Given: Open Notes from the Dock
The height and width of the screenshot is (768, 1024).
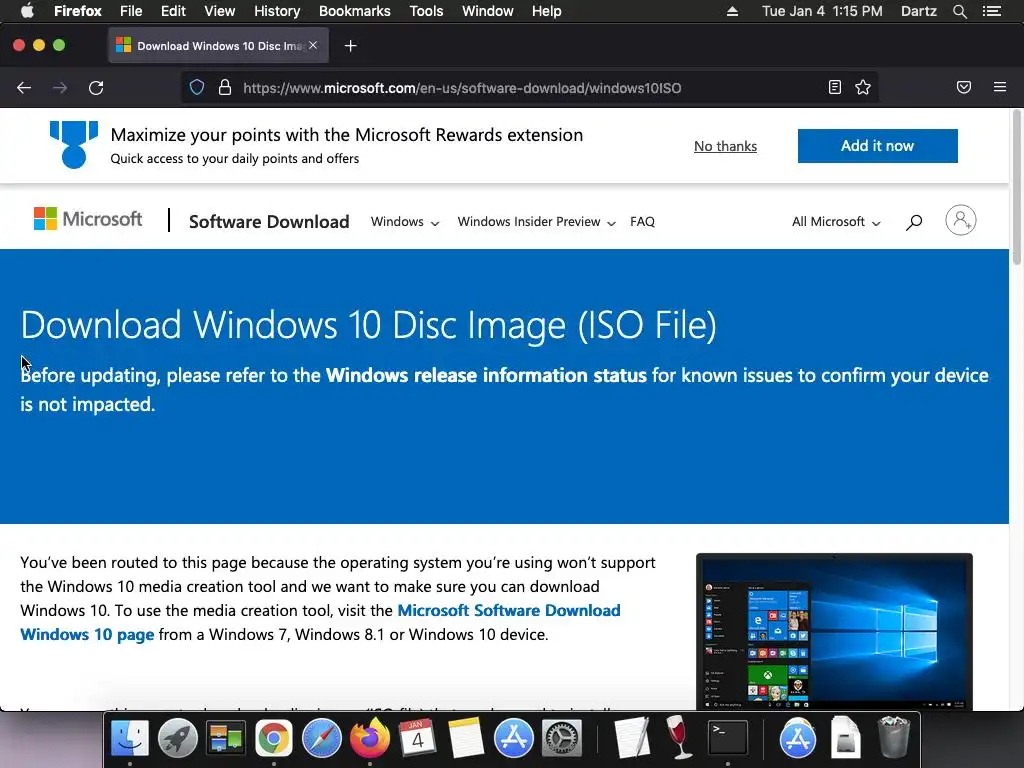Looking at the screenshot, I should (466, 738).
